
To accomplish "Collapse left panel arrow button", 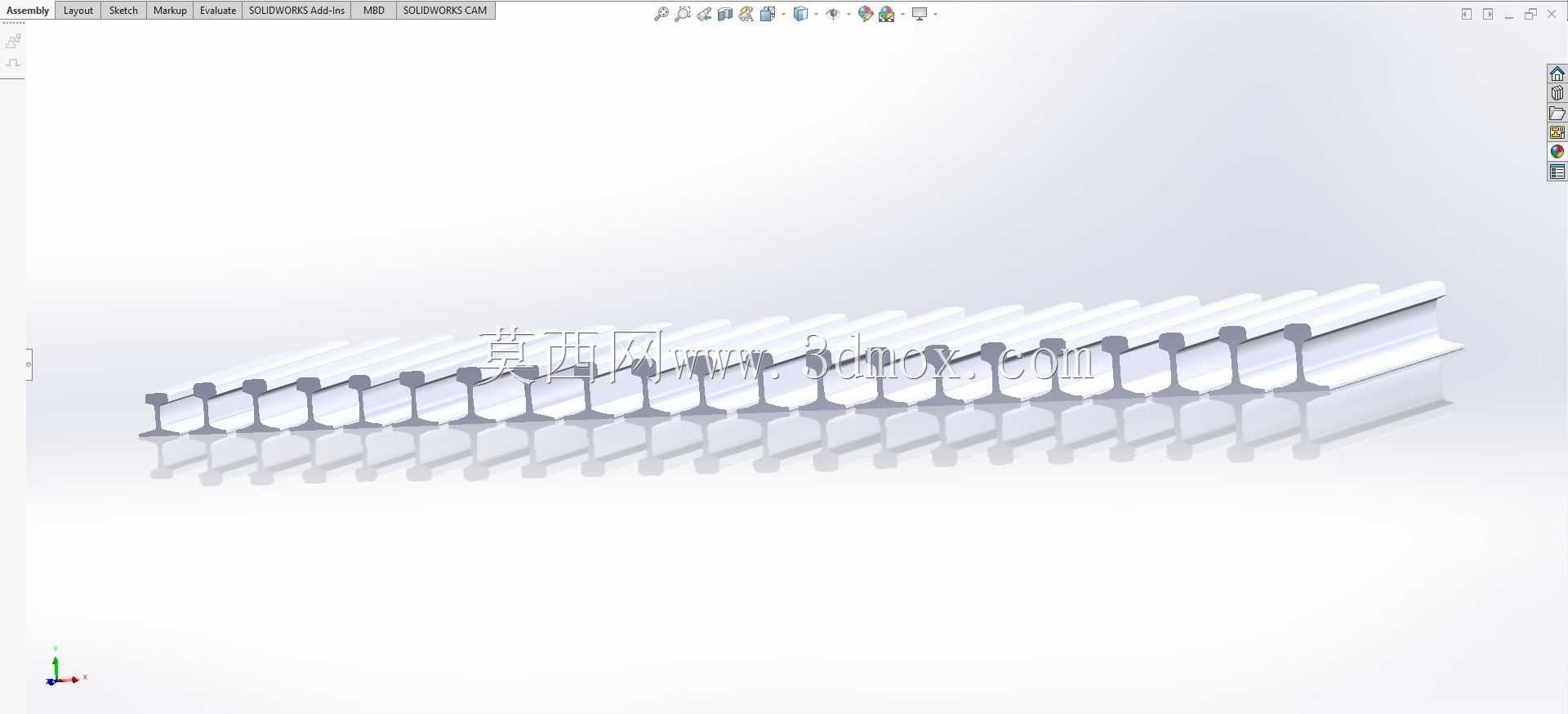I will pos(1467,14).
